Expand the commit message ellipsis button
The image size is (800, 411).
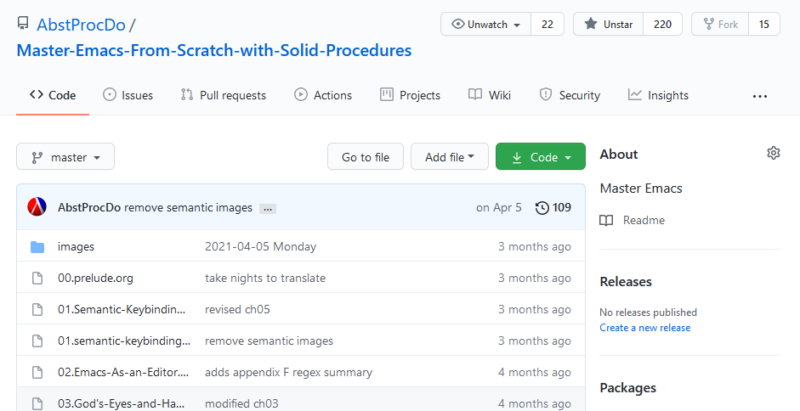click(x=269, y=208)
